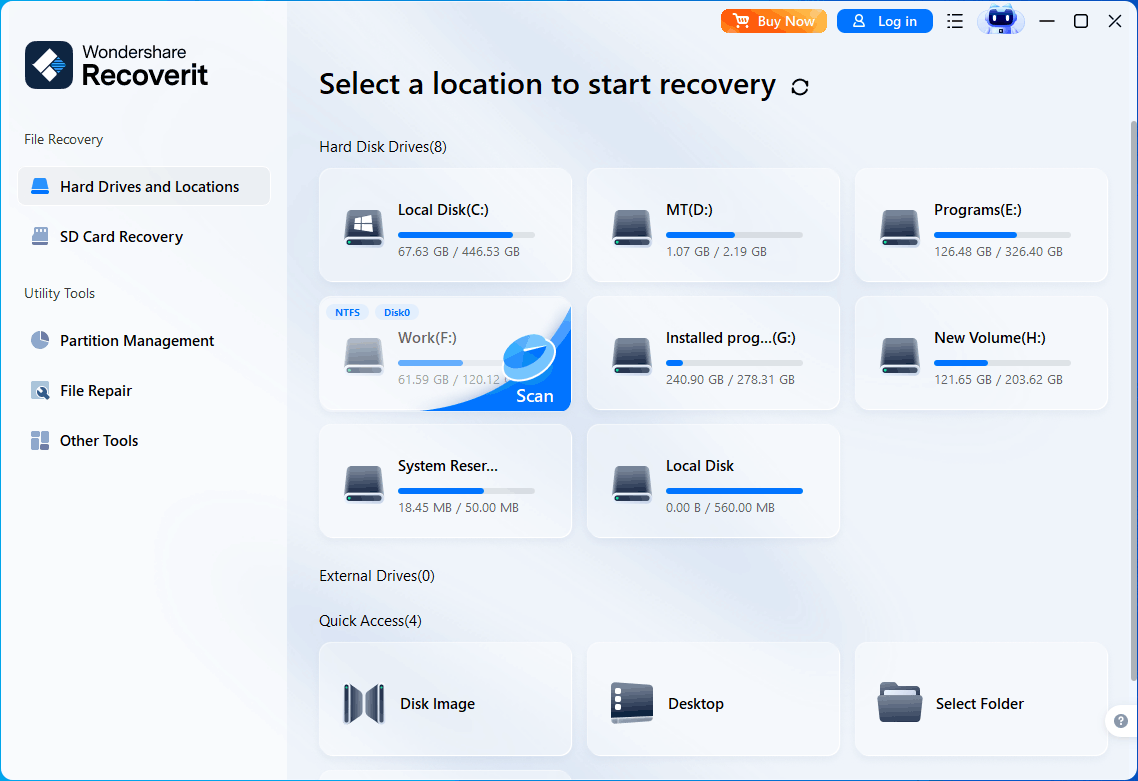Click the Programs(E:) name text
The image size is (1138, 781).
pos(978,210)
